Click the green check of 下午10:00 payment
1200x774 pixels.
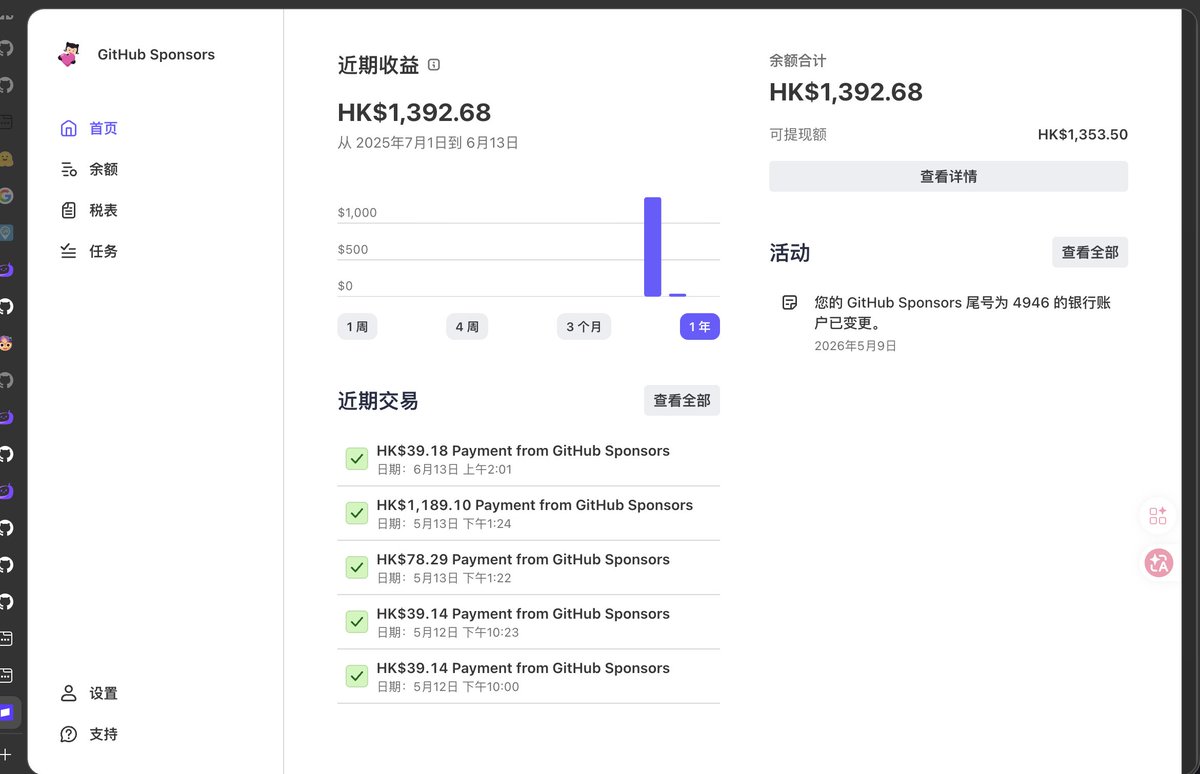(357, 676)
